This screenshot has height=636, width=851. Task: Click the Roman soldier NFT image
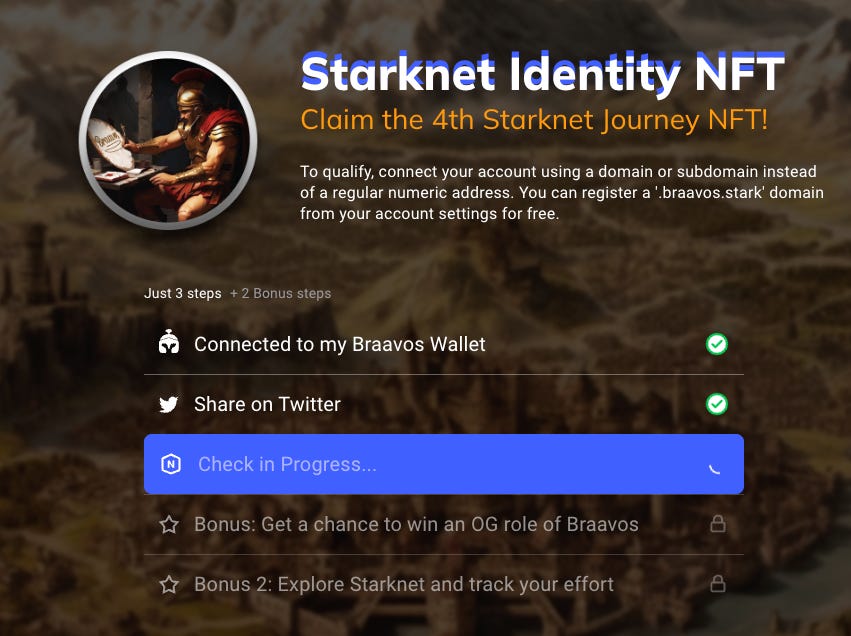coord(168,141)
